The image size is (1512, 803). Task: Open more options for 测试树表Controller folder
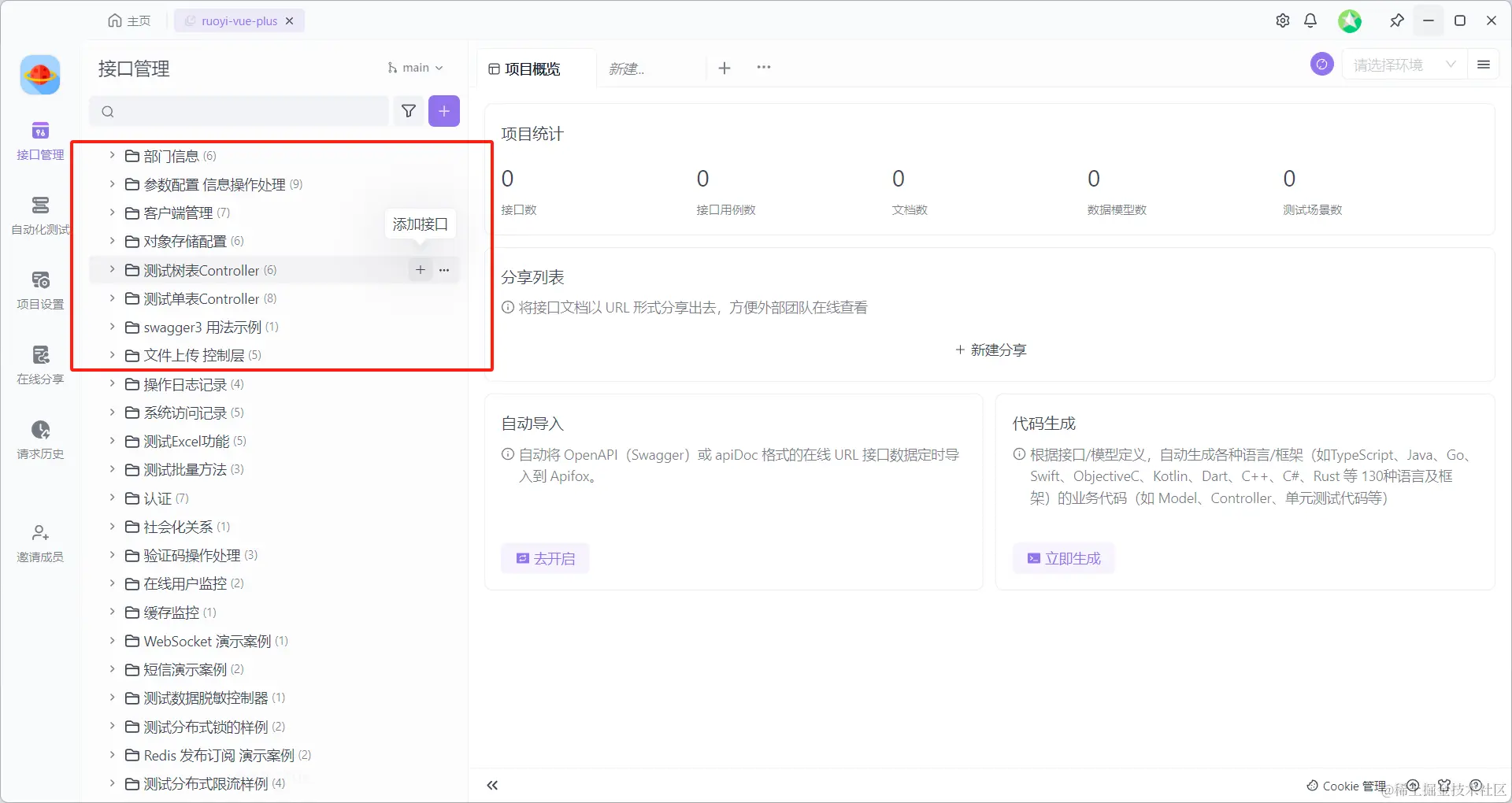[x=444, y=270]
